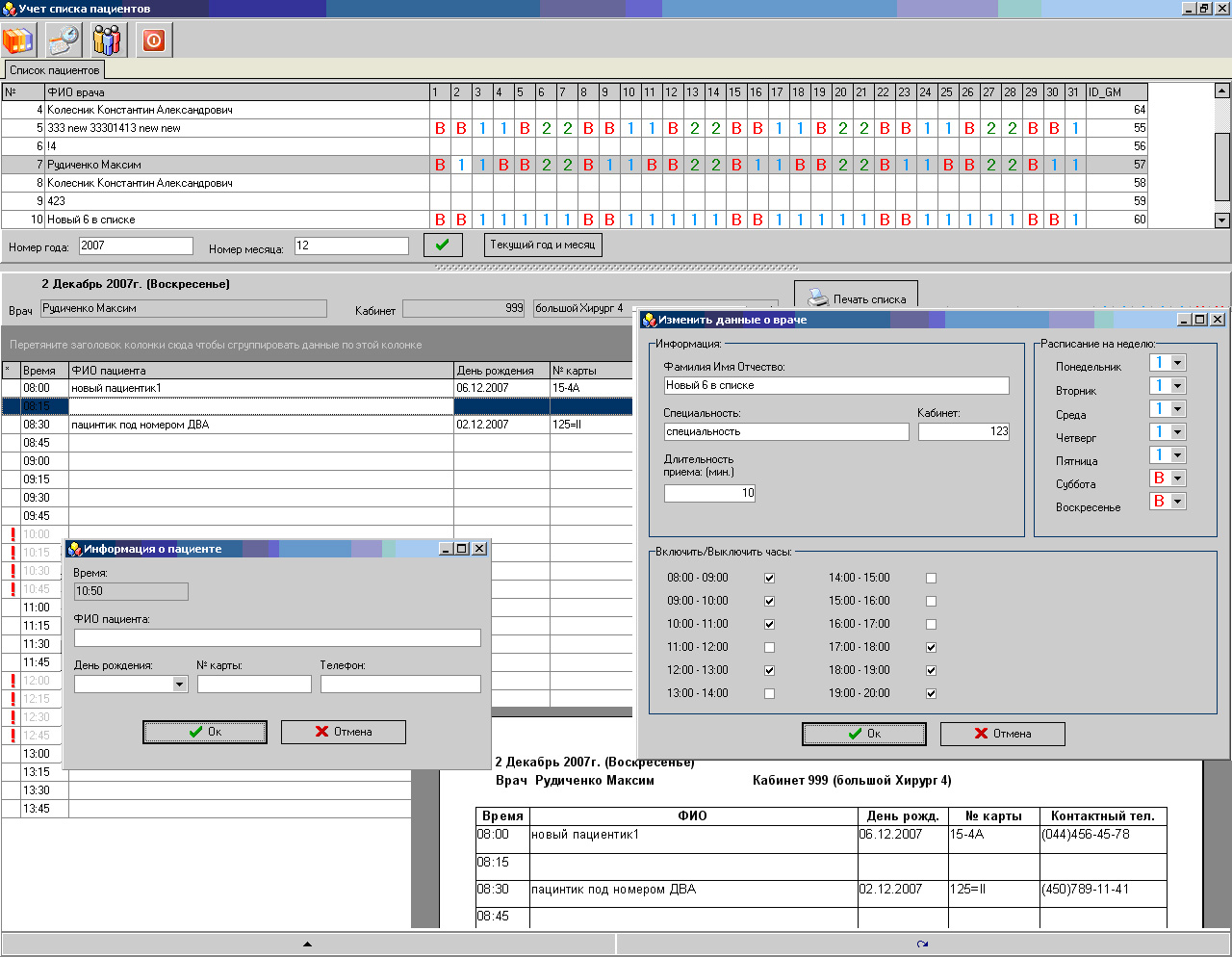Click the red exclamation mark beside 12:00
The width and height of the screenshot is (1232, 957).
(x=13, y=681)
